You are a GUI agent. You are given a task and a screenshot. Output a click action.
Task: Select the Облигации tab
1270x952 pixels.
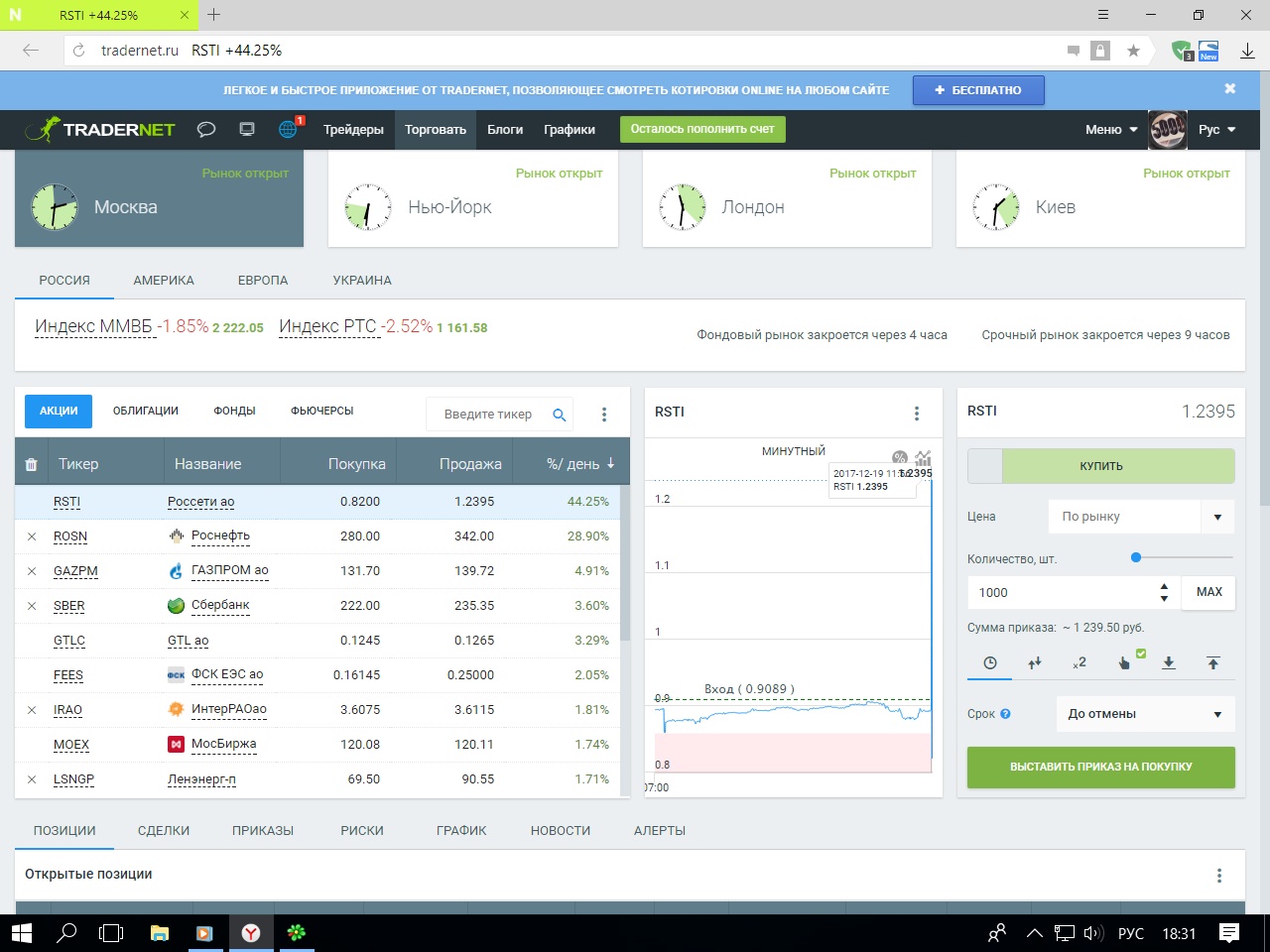click(x=146, y=411)
